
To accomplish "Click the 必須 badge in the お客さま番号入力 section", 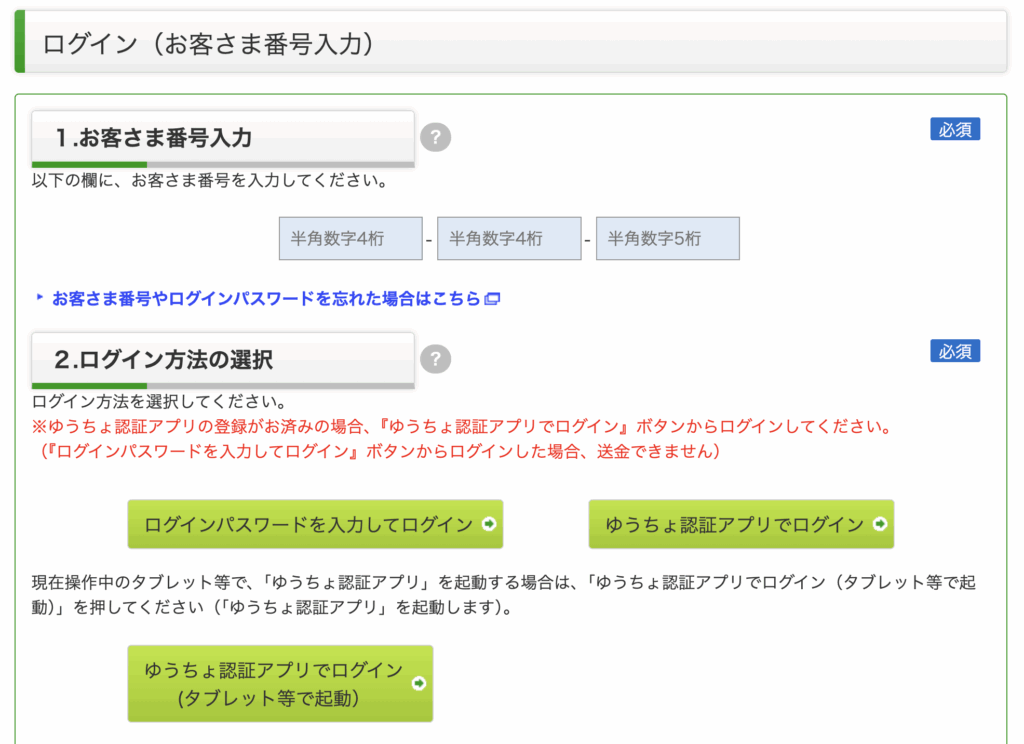I will coord(955,129).
